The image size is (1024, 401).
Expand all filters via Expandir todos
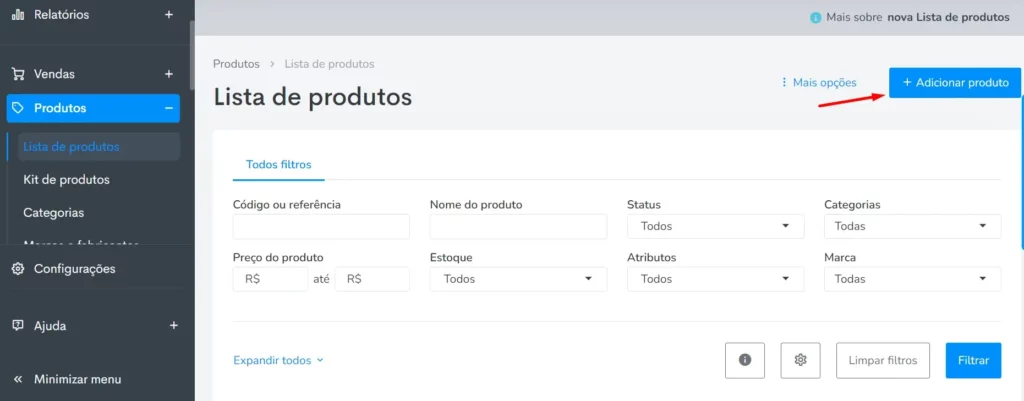point(278,360)
